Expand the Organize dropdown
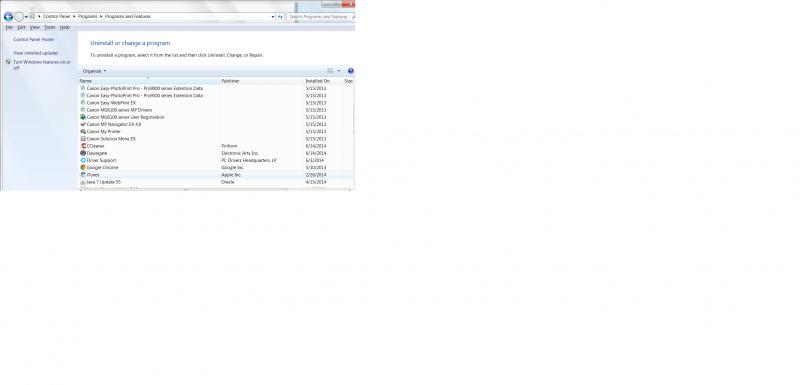Screen dimensions: 800x385 [x=94, y=71]
